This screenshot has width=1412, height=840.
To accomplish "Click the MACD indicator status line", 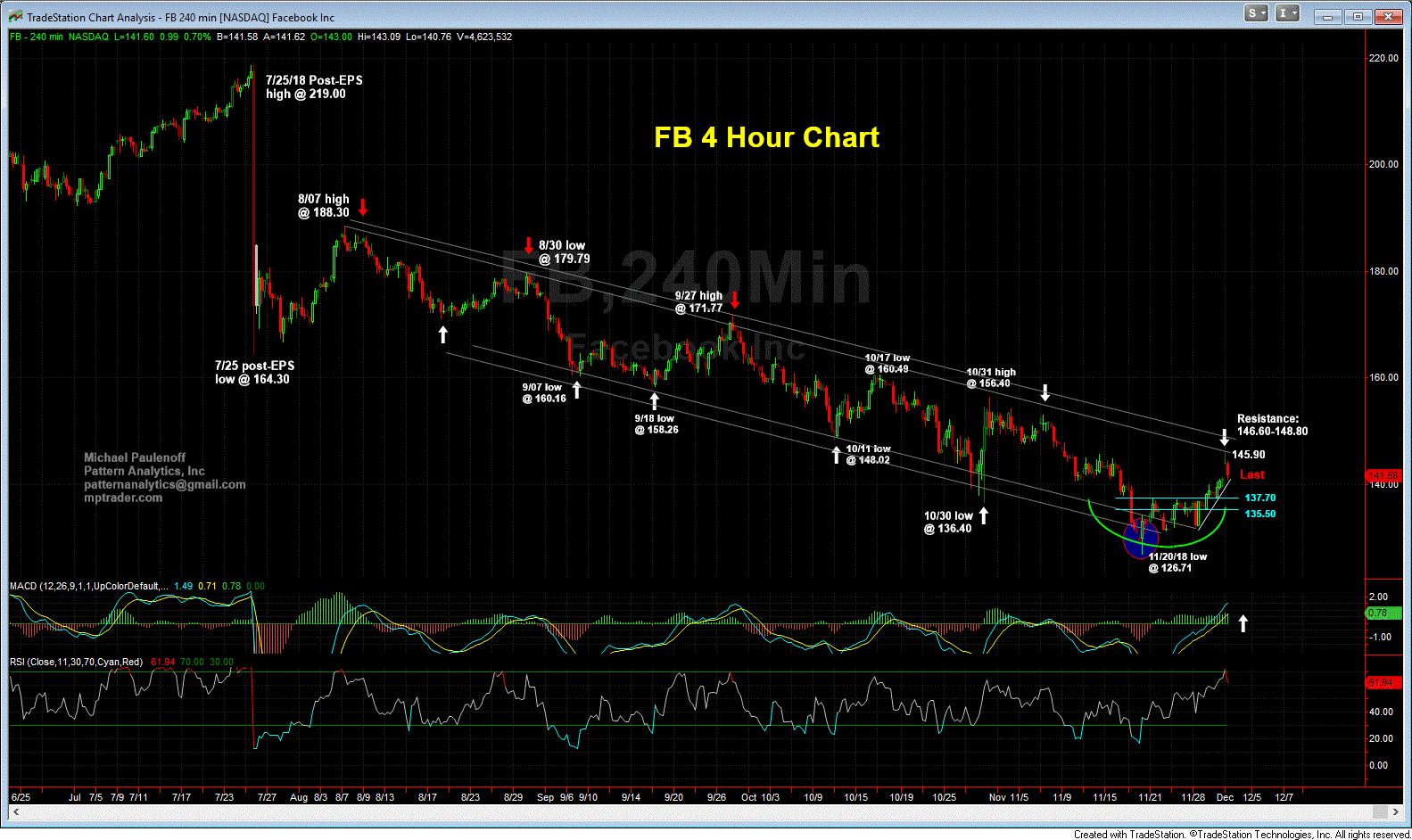I will tap(137, 586).
